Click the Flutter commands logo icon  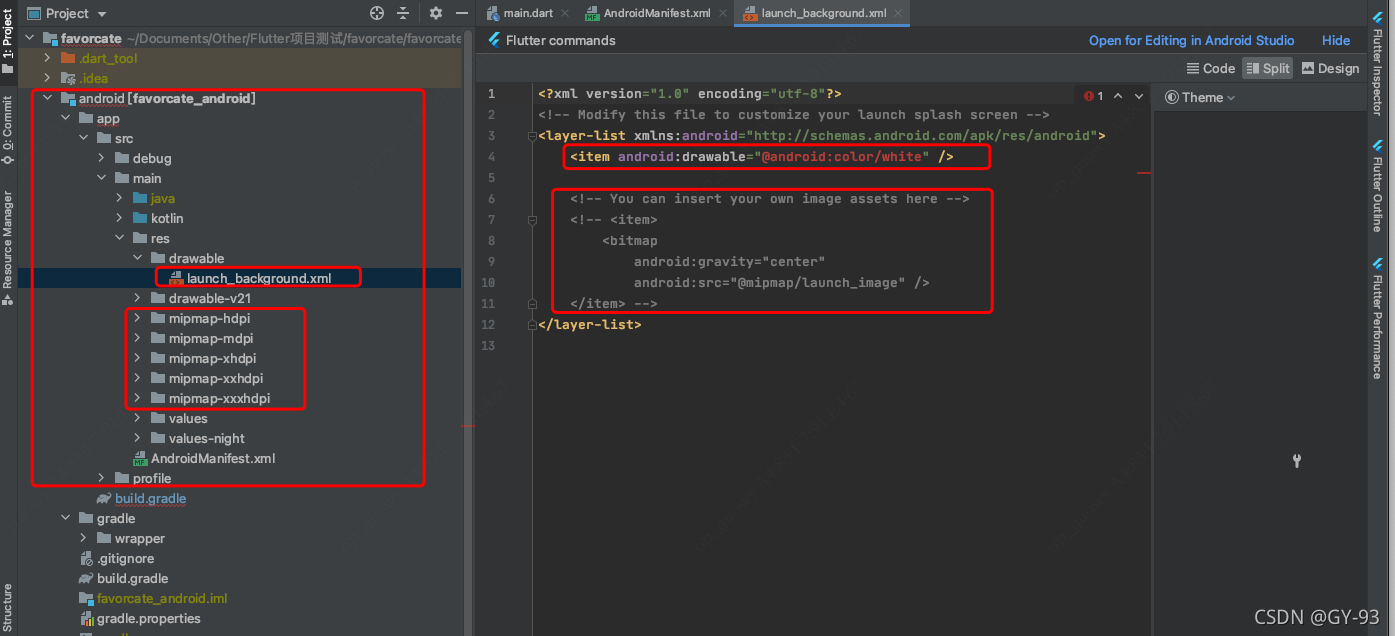tap(494, 40)
